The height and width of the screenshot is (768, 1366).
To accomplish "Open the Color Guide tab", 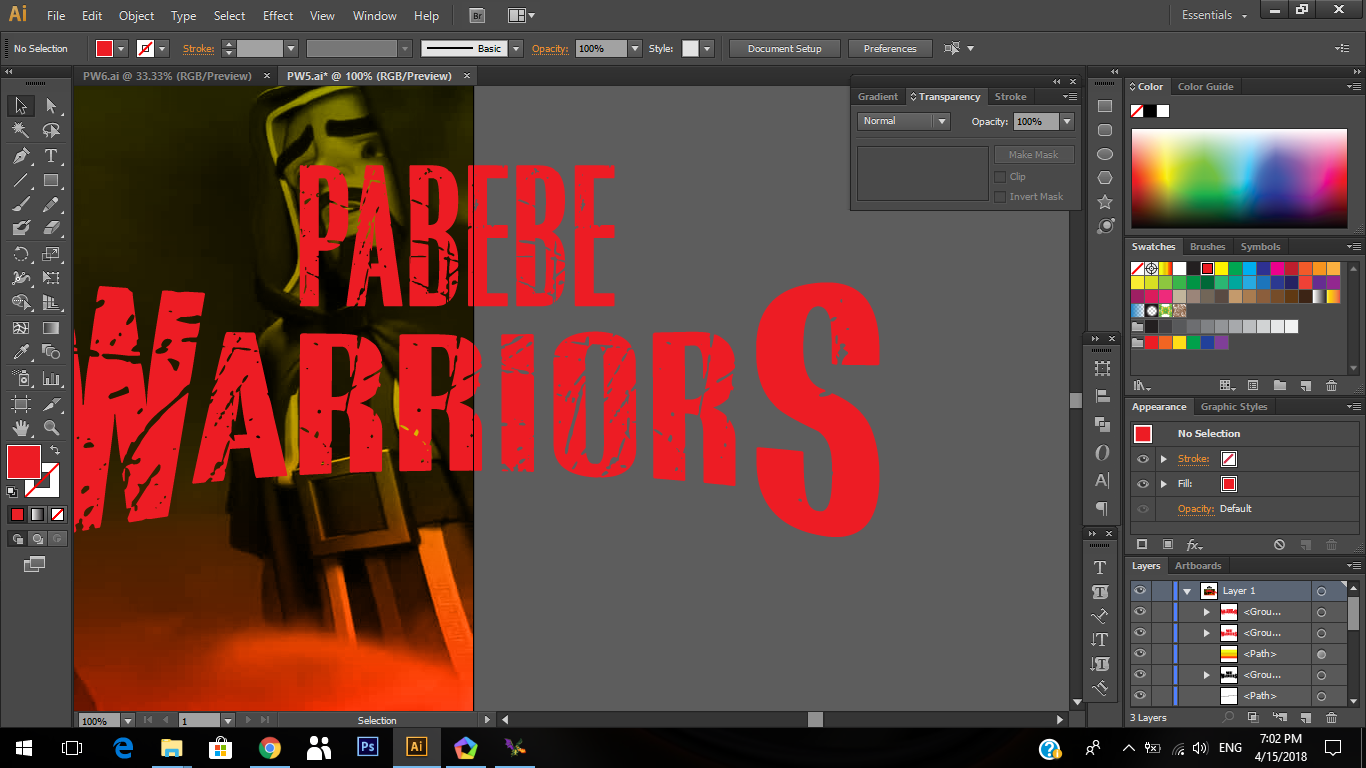I will tap(1205, 87).
